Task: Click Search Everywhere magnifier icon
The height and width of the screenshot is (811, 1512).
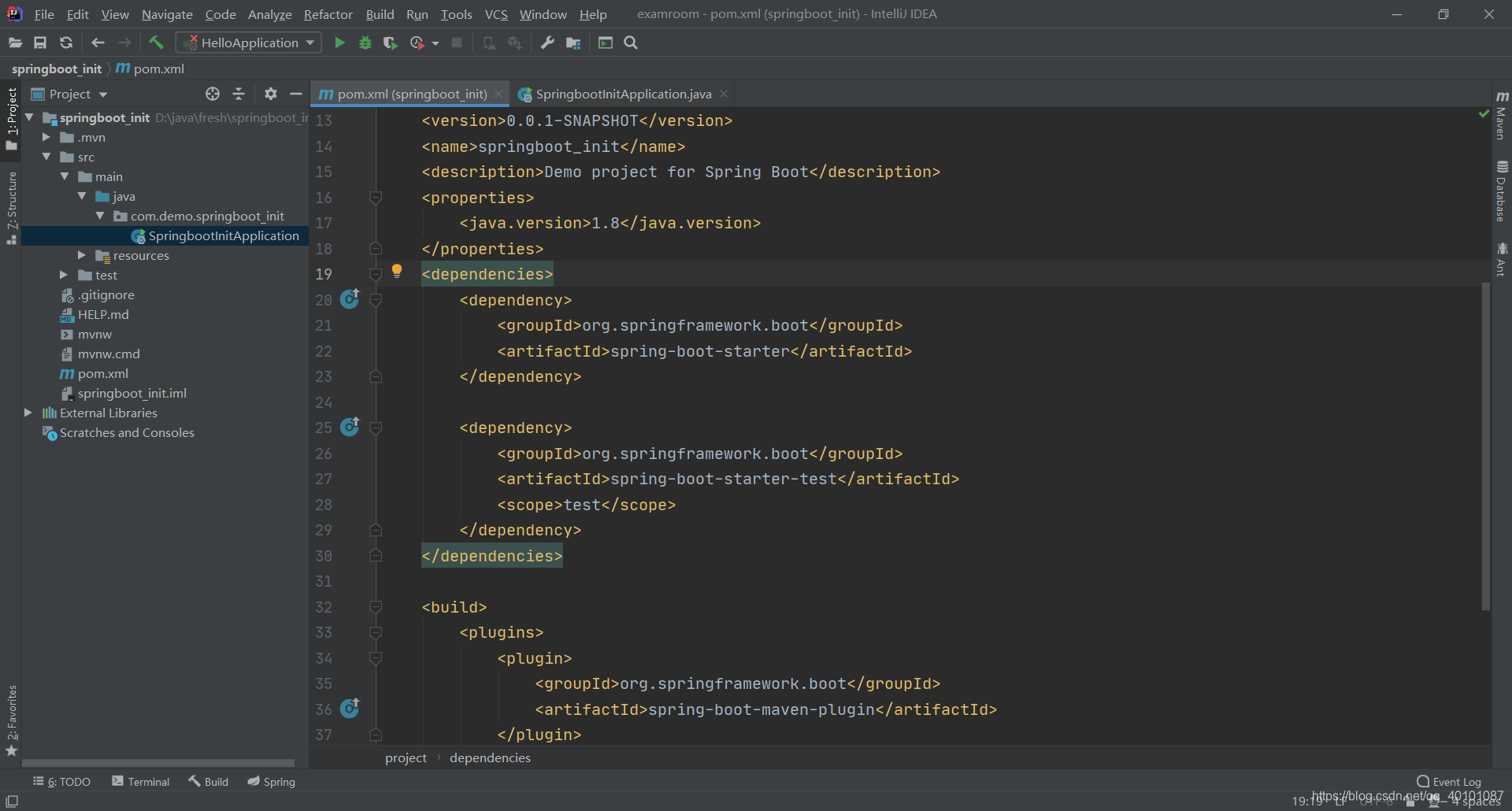Action: point(631,43)
